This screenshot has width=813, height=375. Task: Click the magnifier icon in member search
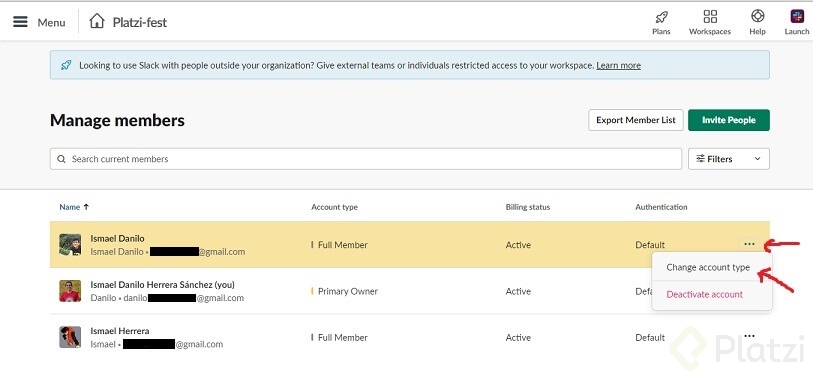pos(61,159)
